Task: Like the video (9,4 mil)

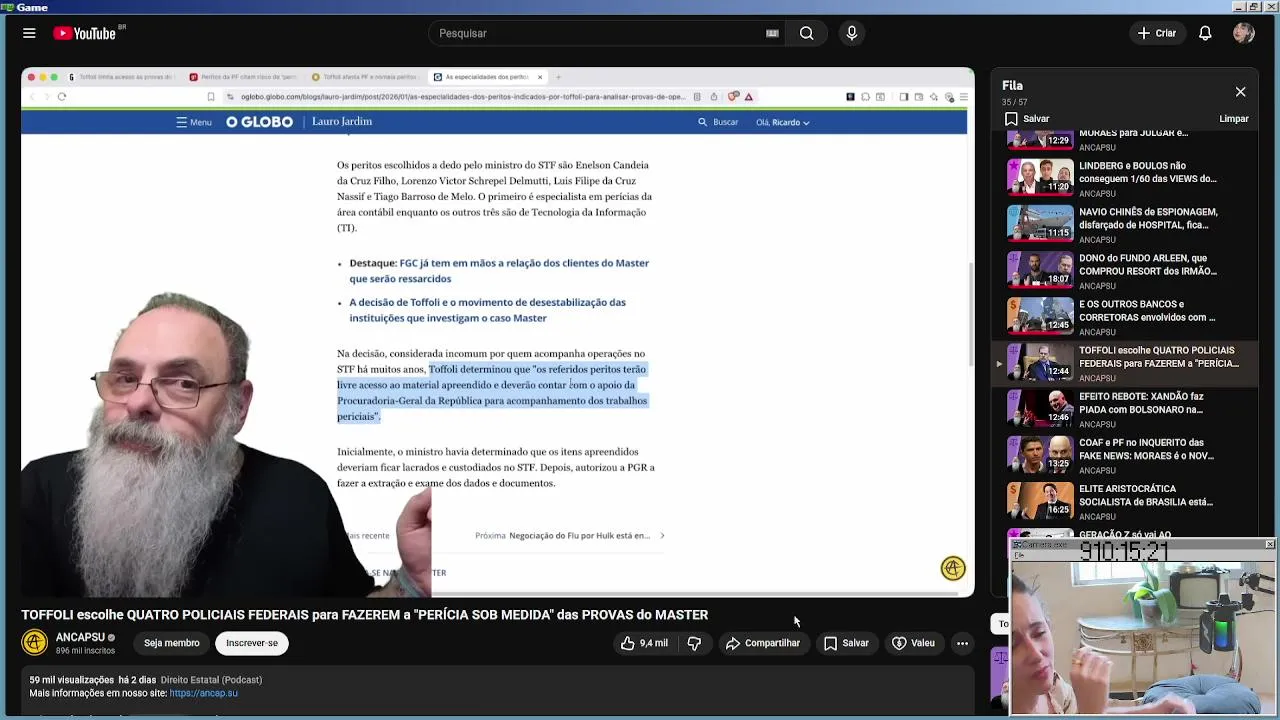Action: coord(644,643)
